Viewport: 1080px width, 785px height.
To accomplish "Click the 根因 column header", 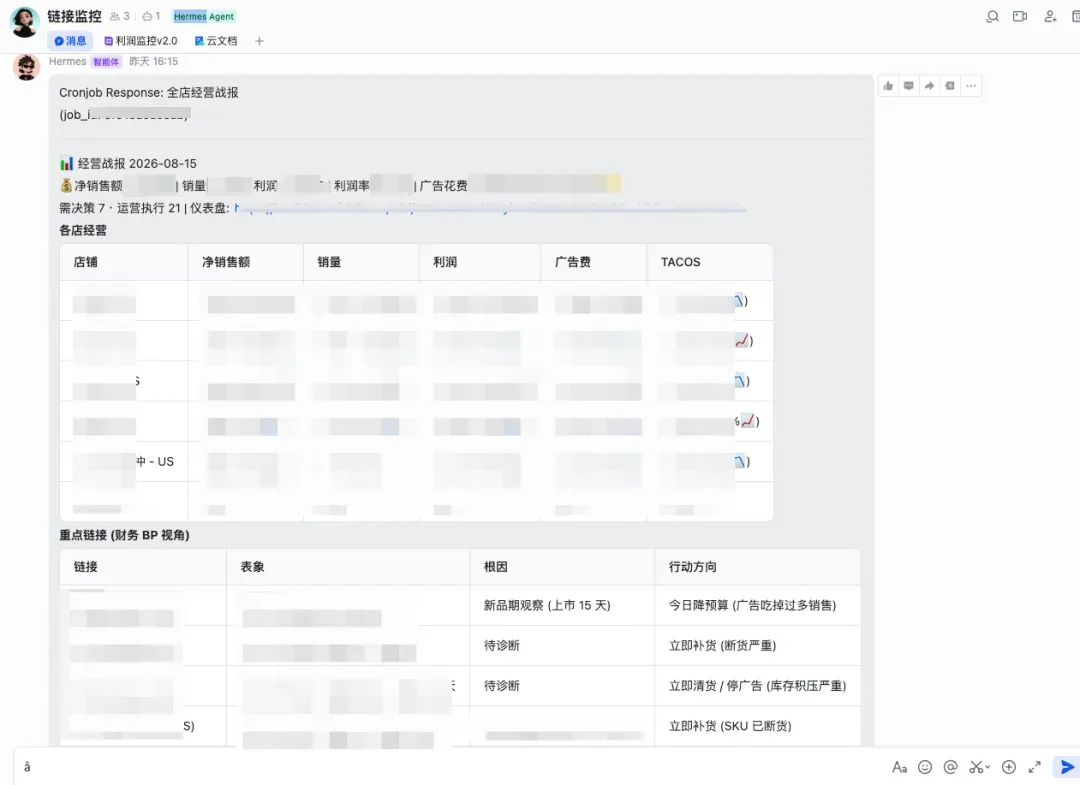I will click(496, 567).
